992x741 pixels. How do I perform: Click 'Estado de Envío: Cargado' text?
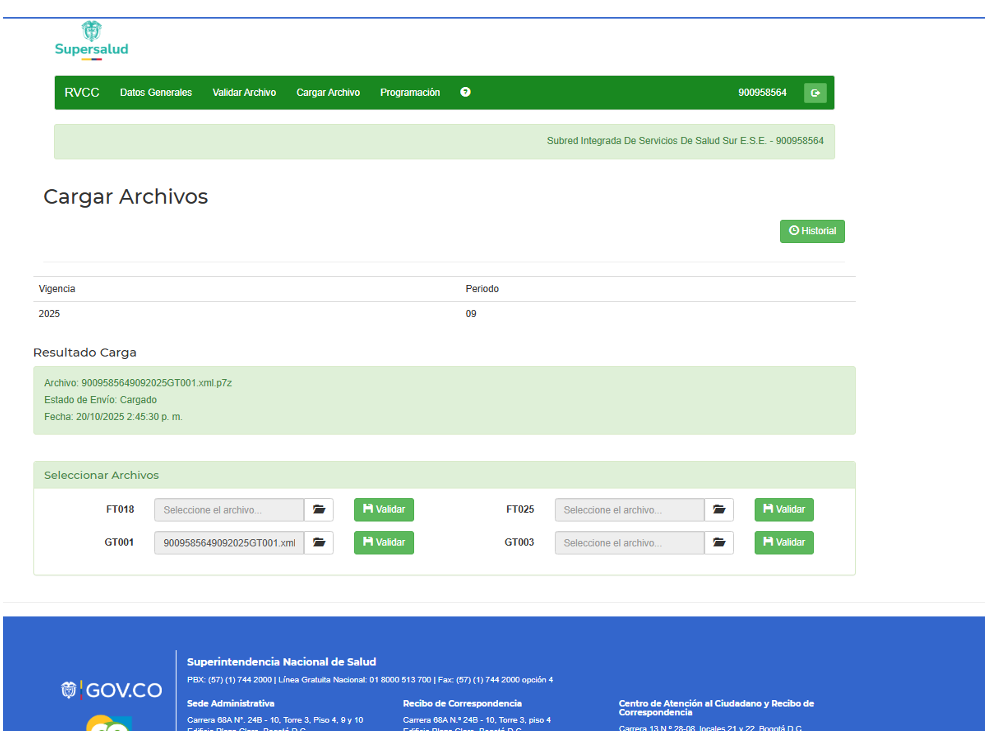pos(101,401)
